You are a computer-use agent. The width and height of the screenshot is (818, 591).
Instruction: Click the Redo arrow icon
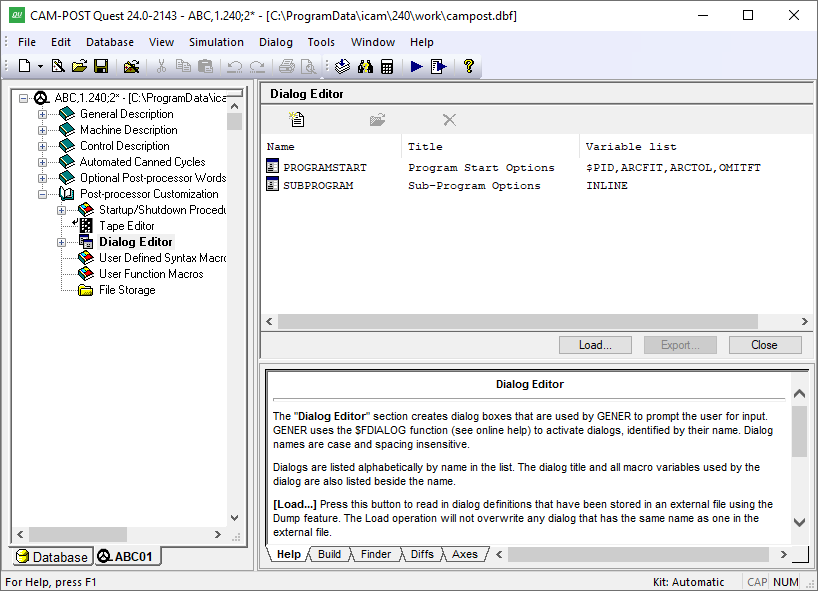click(257, 66)
